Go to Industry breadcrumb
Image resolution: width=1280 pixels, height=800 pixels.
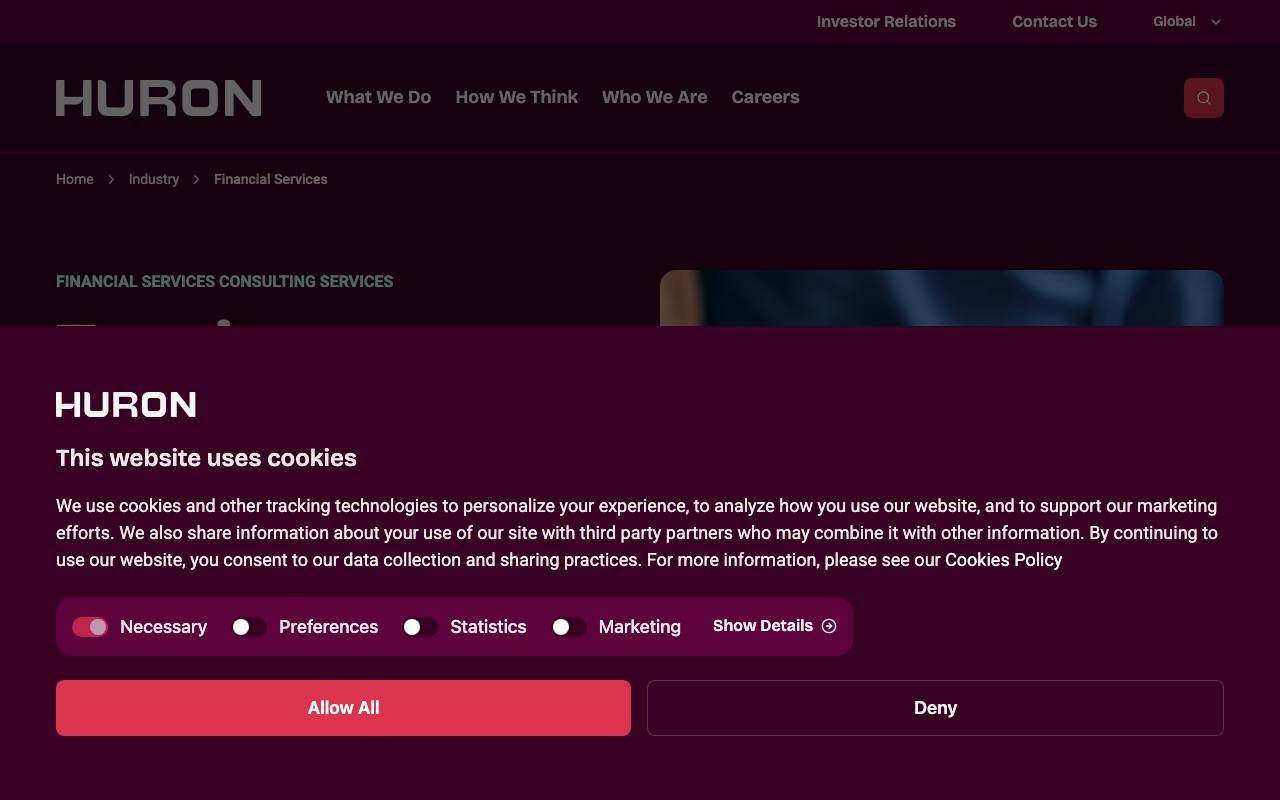tap(154, 179)
